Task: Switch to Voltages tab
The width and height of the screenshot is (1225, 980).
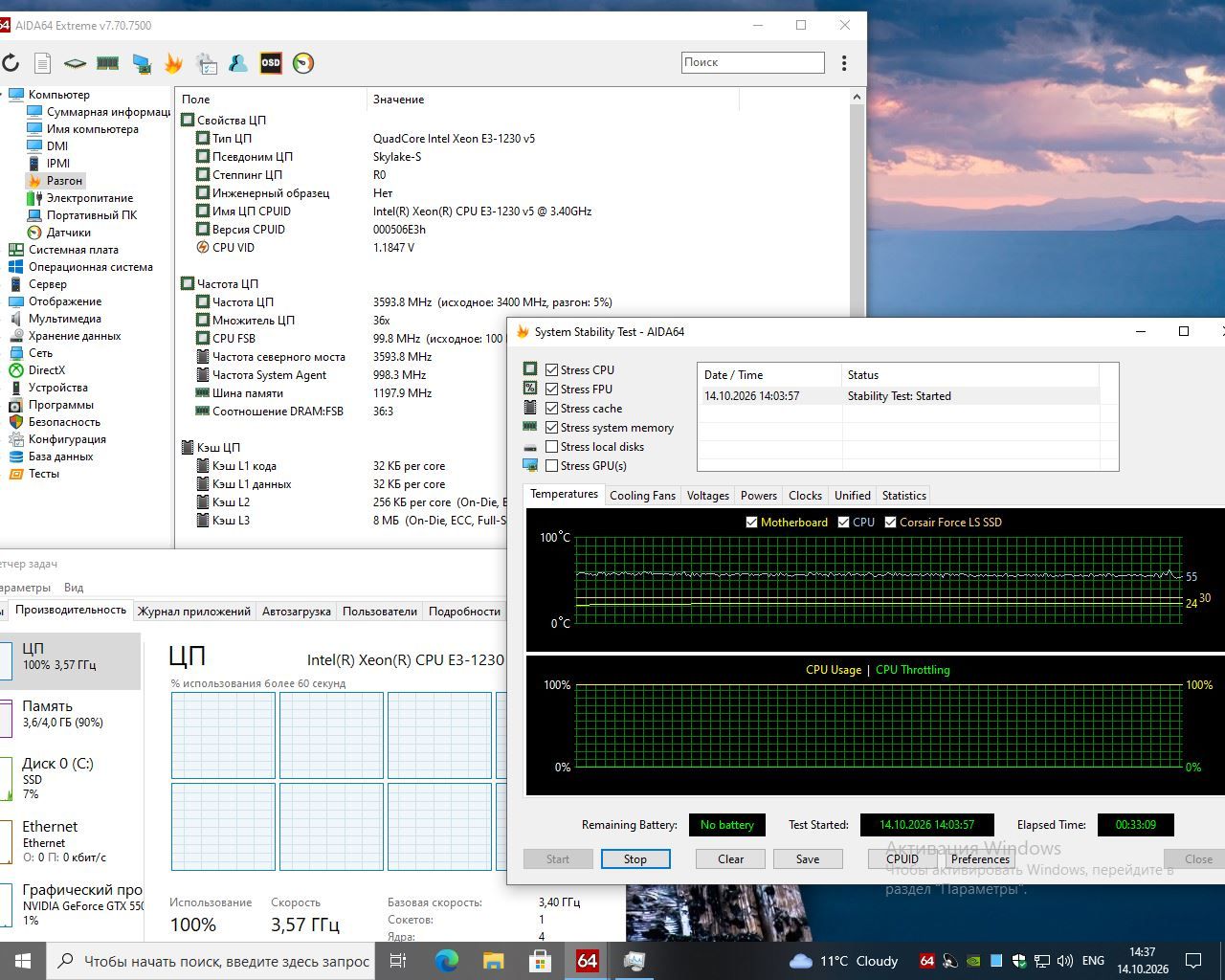Action: [x=708, y=495]
